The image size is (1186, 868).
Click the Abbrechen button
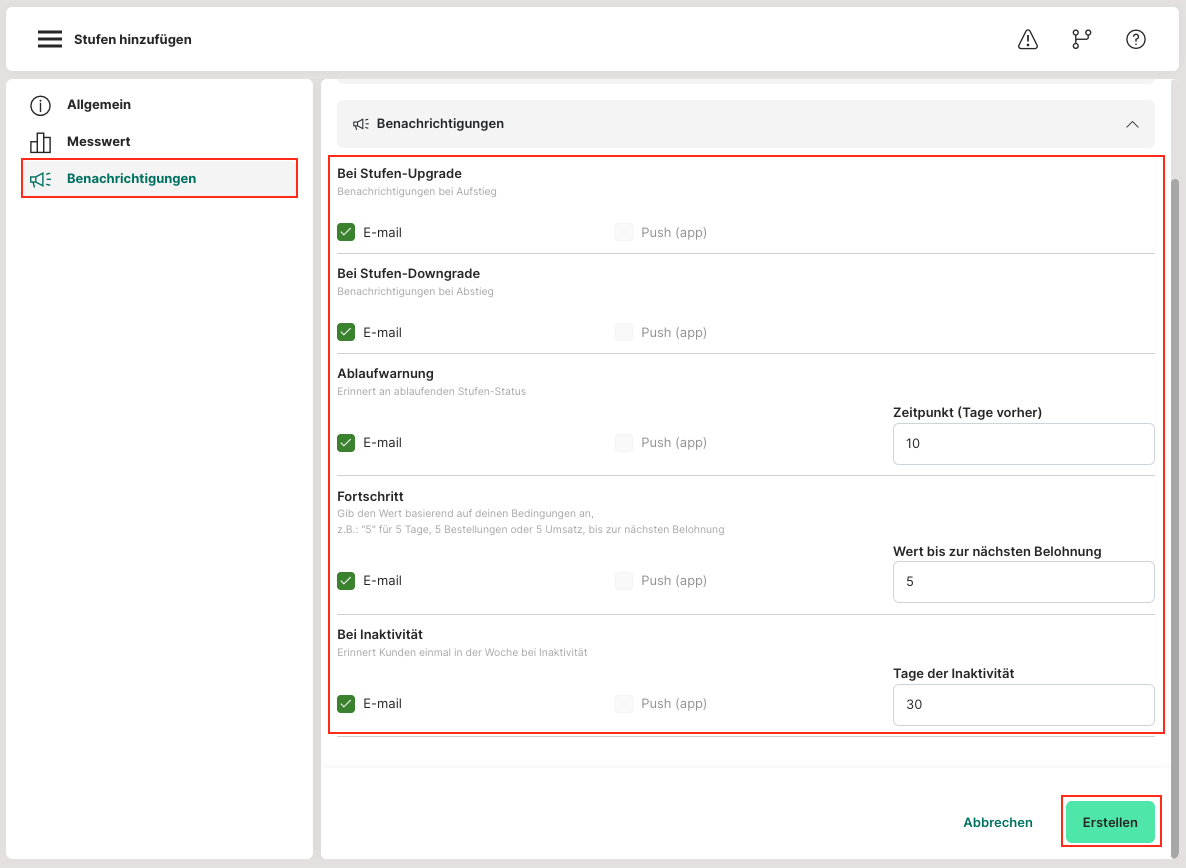pyautogui.click(x=997, y=822)
